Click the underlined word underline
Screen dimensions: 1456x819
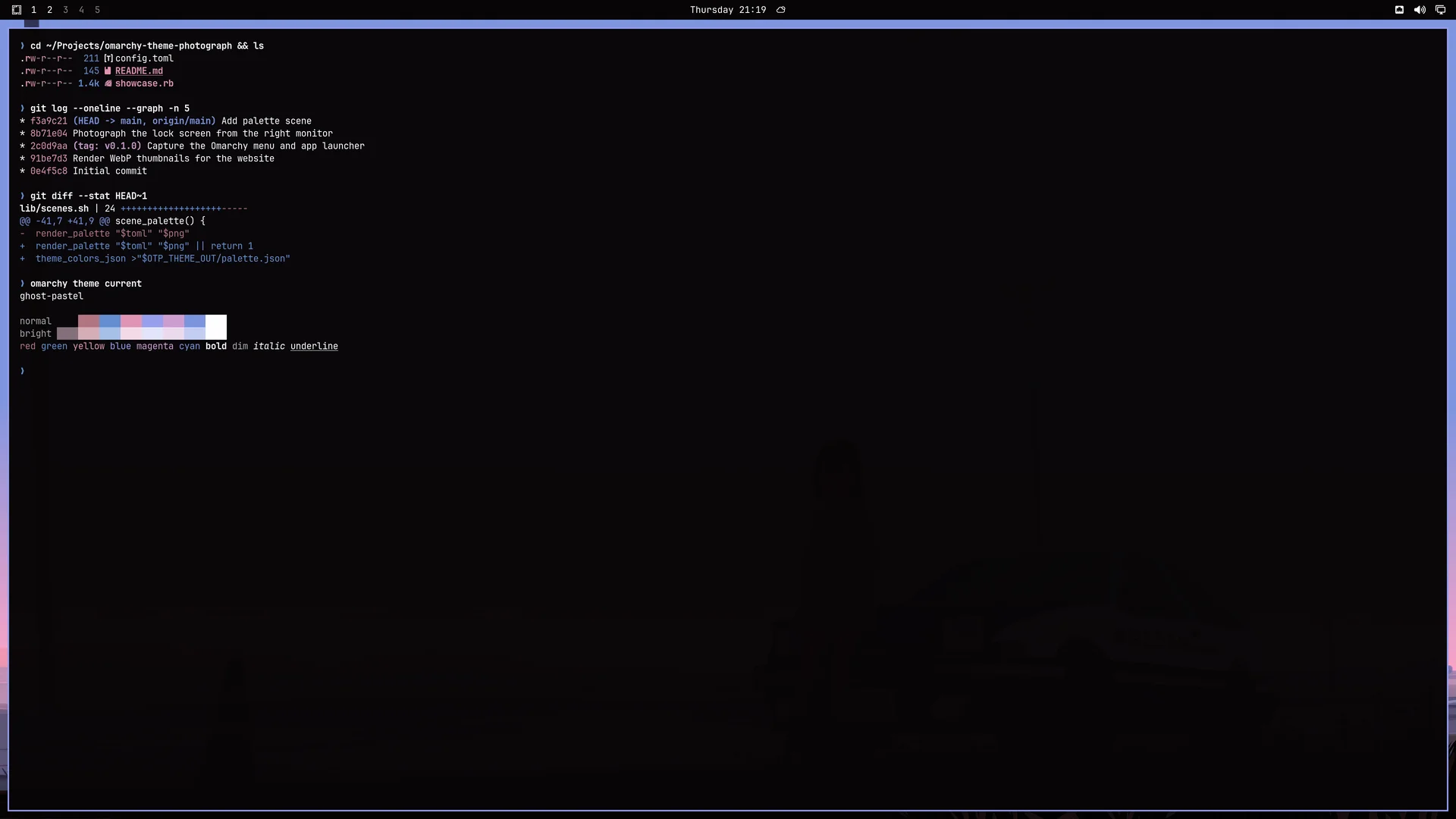tap(314, 347)
